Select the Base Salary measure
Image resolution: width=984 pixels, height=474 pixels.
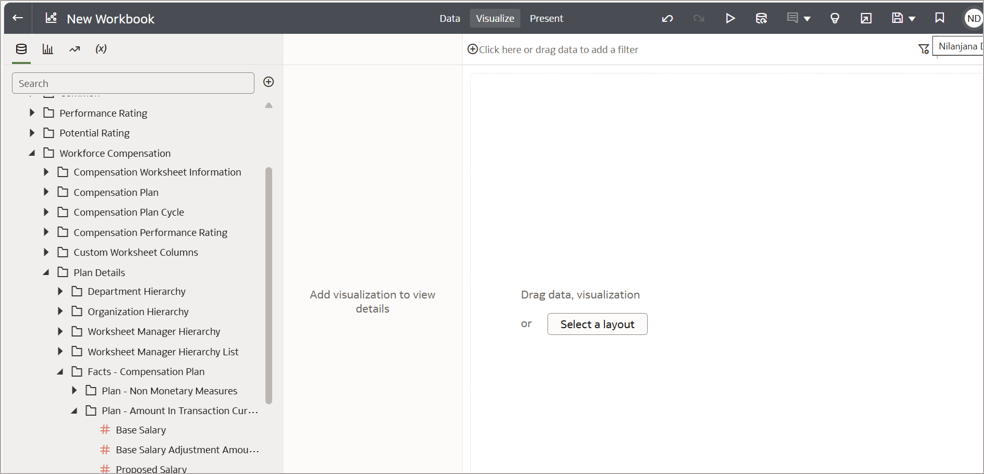(x=141, y=430)
